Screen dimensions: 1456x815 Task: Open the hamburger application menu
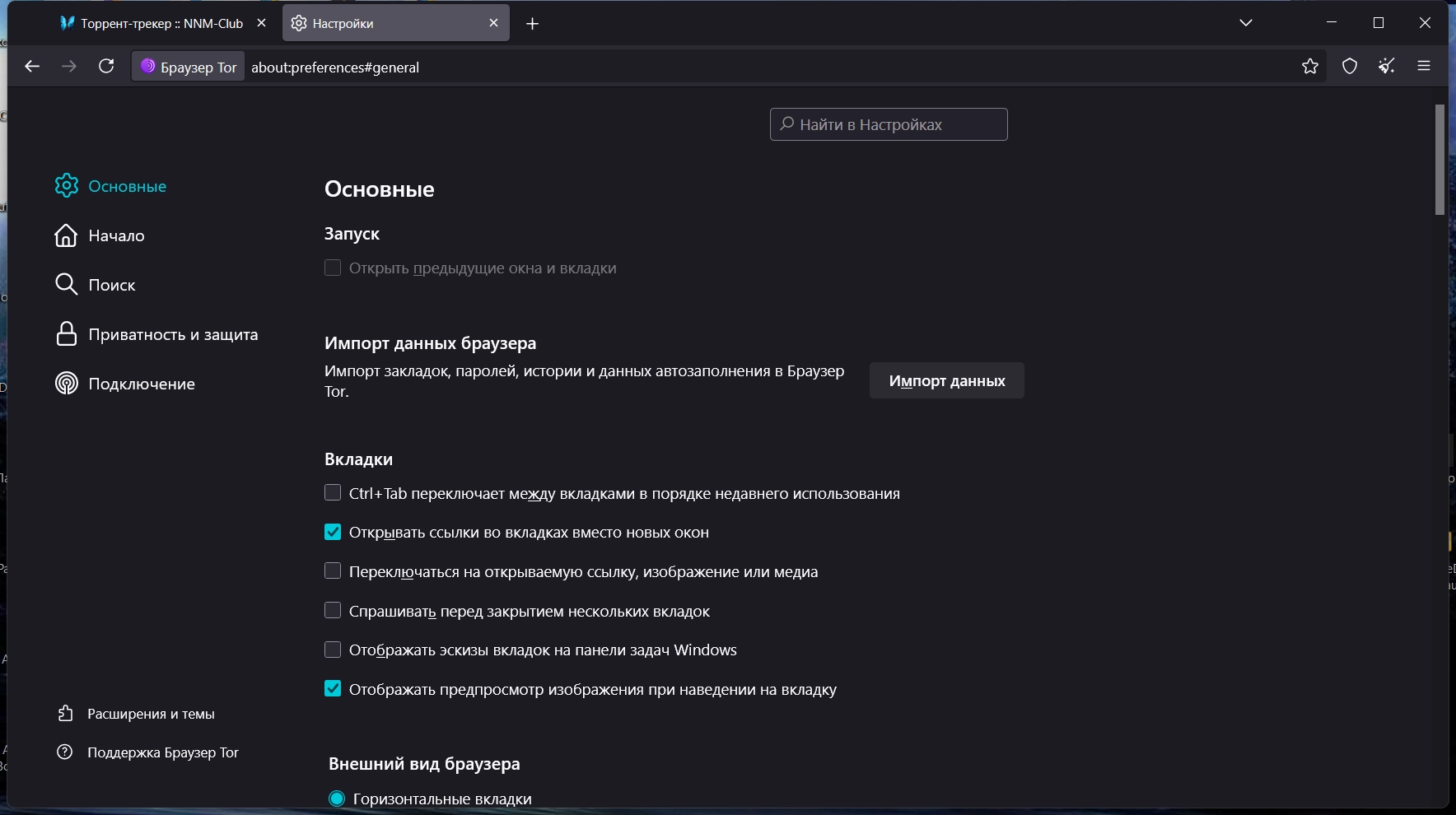[1424, 67]
